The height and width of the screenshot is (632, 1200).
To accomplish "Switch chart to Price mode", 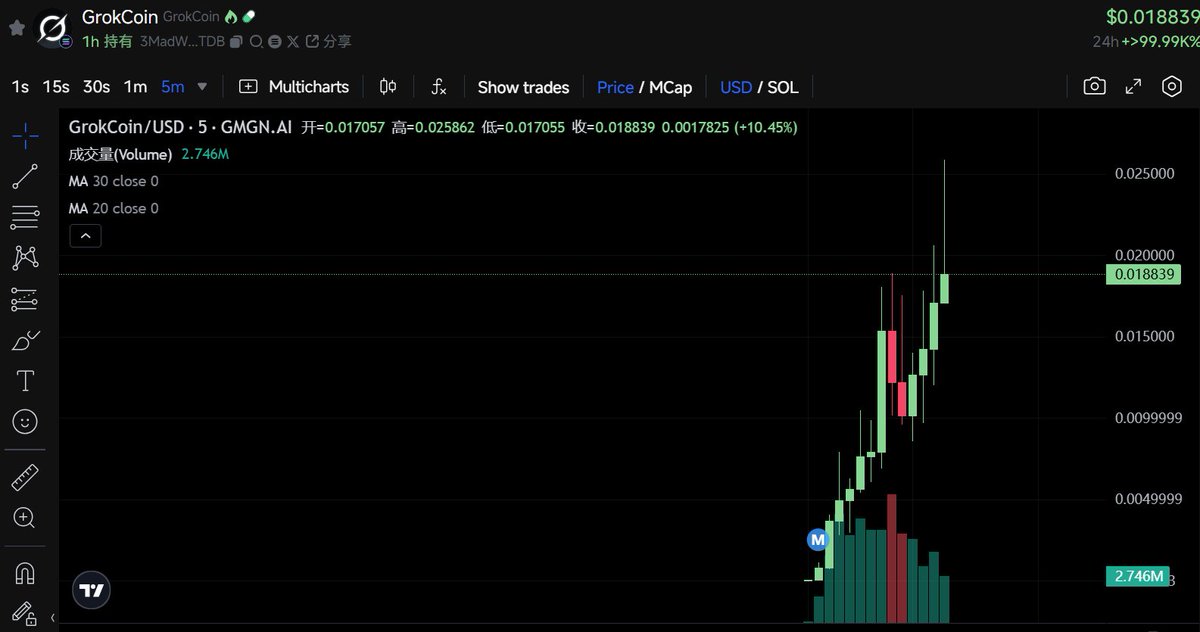I will [615, 87].
